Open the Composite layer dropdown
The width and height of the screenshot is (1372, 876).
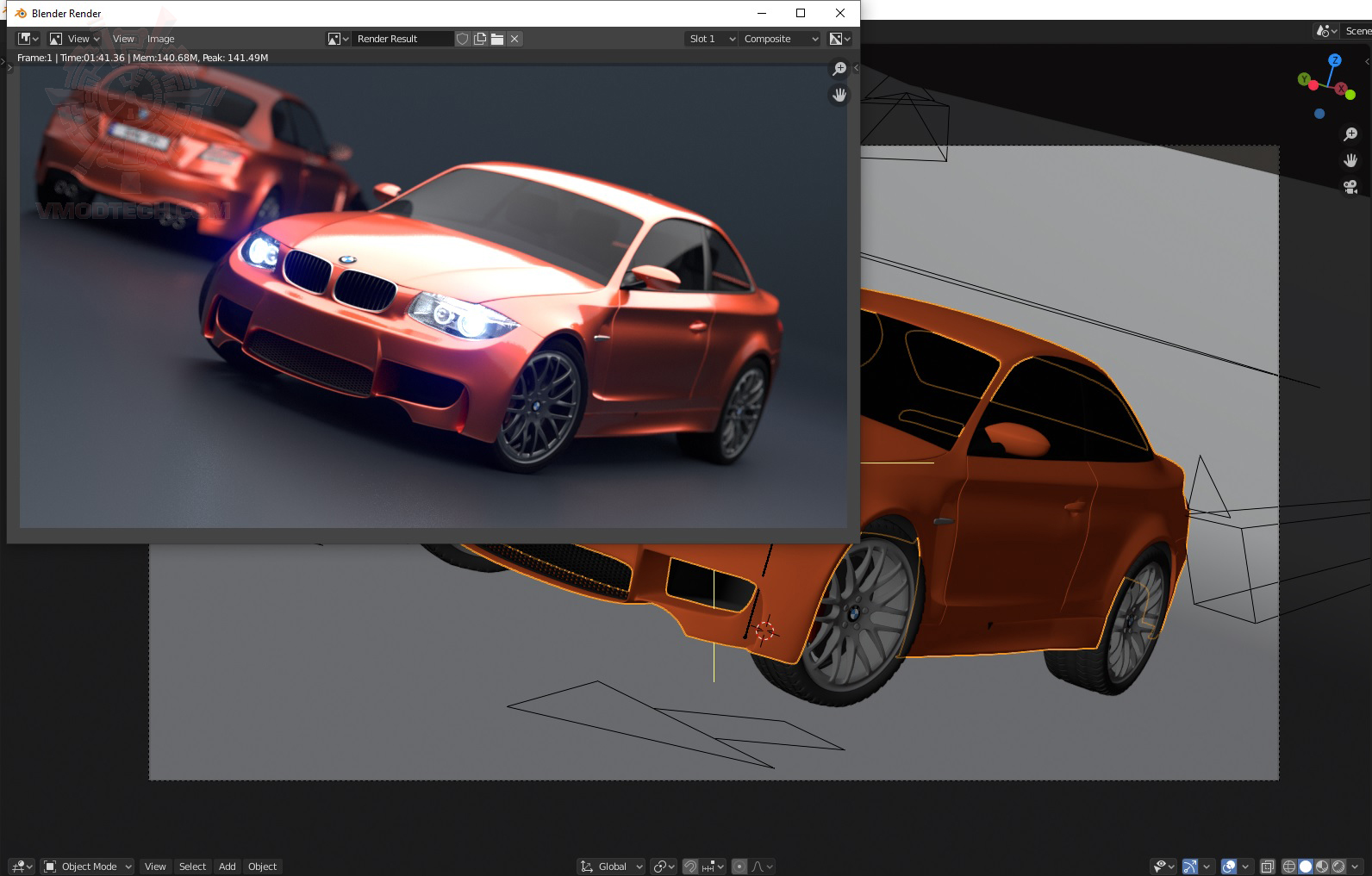(x=780, y=39)
